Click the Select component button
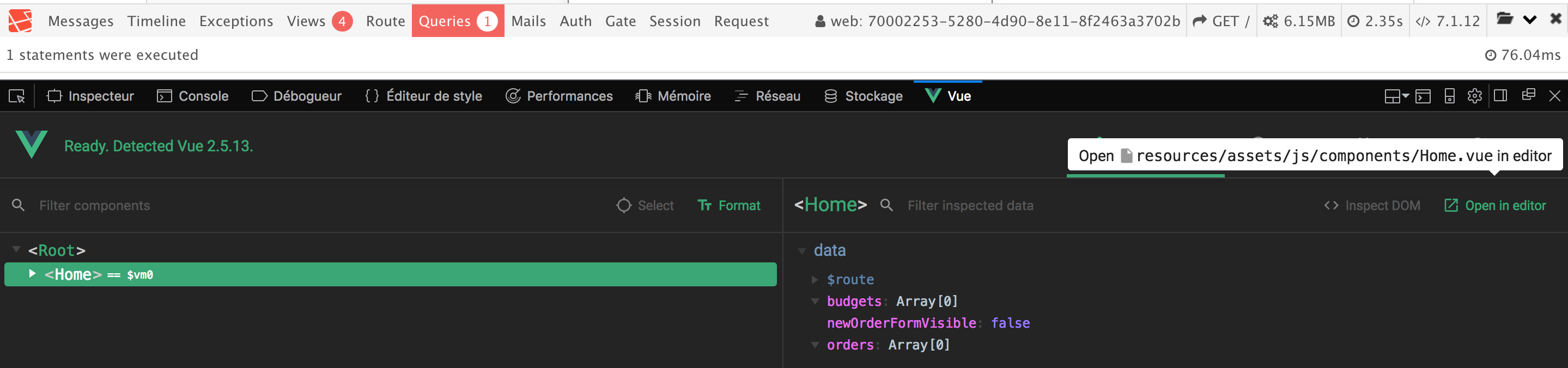This screenshot has width=1568, height=368. [645, 206]
